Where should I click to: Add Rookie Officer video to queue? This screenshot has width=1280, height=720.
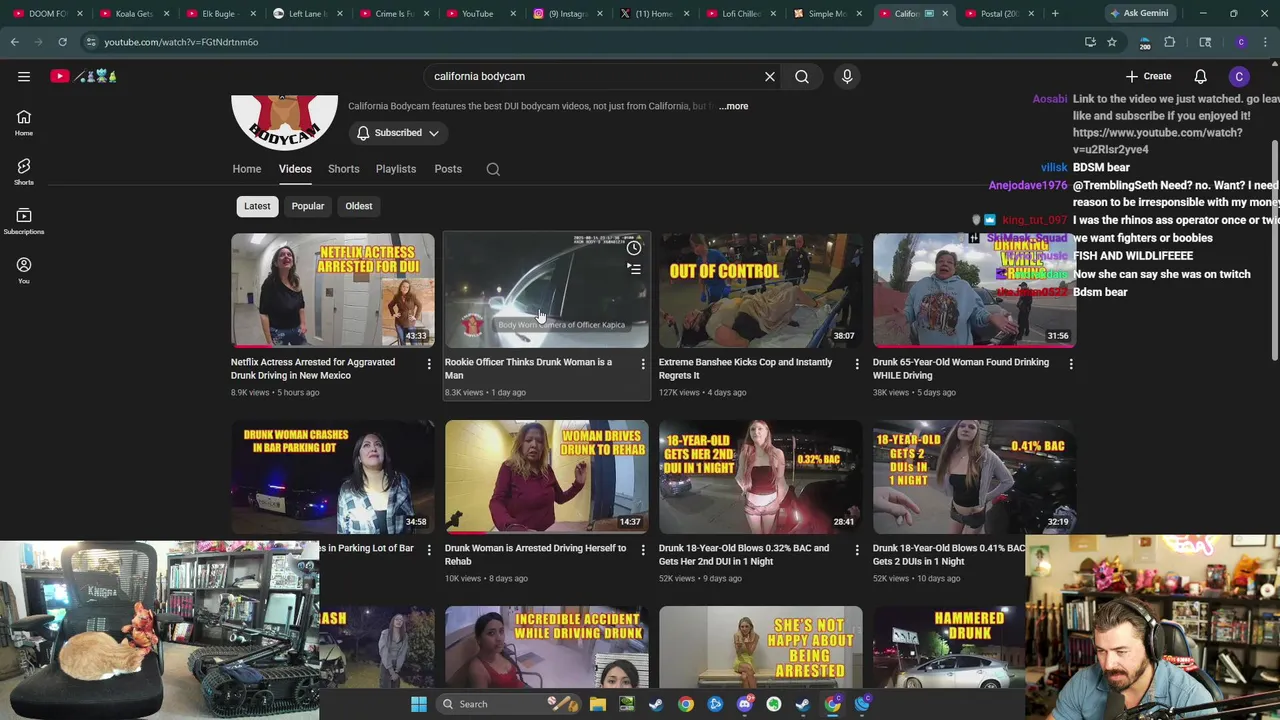tap(634, 268)
